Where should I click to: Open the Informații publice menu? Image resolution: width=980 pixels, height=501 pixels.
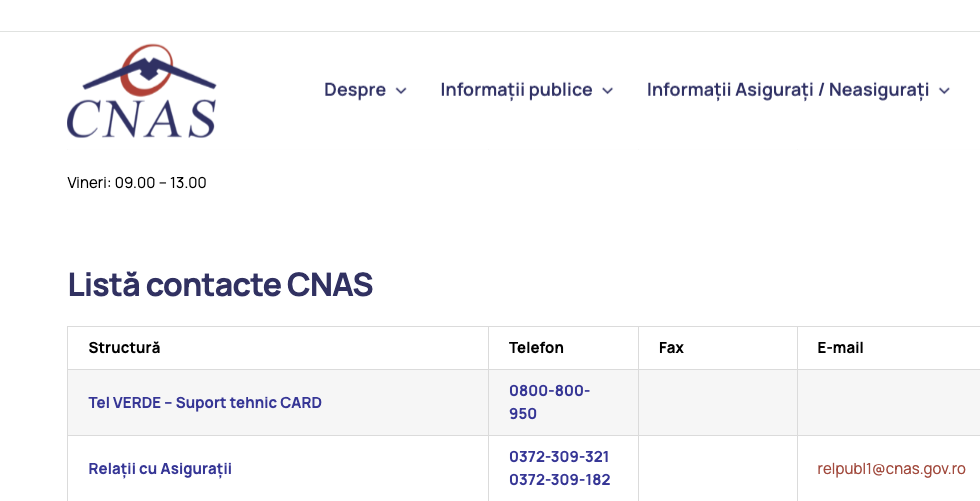coord(516,90)
